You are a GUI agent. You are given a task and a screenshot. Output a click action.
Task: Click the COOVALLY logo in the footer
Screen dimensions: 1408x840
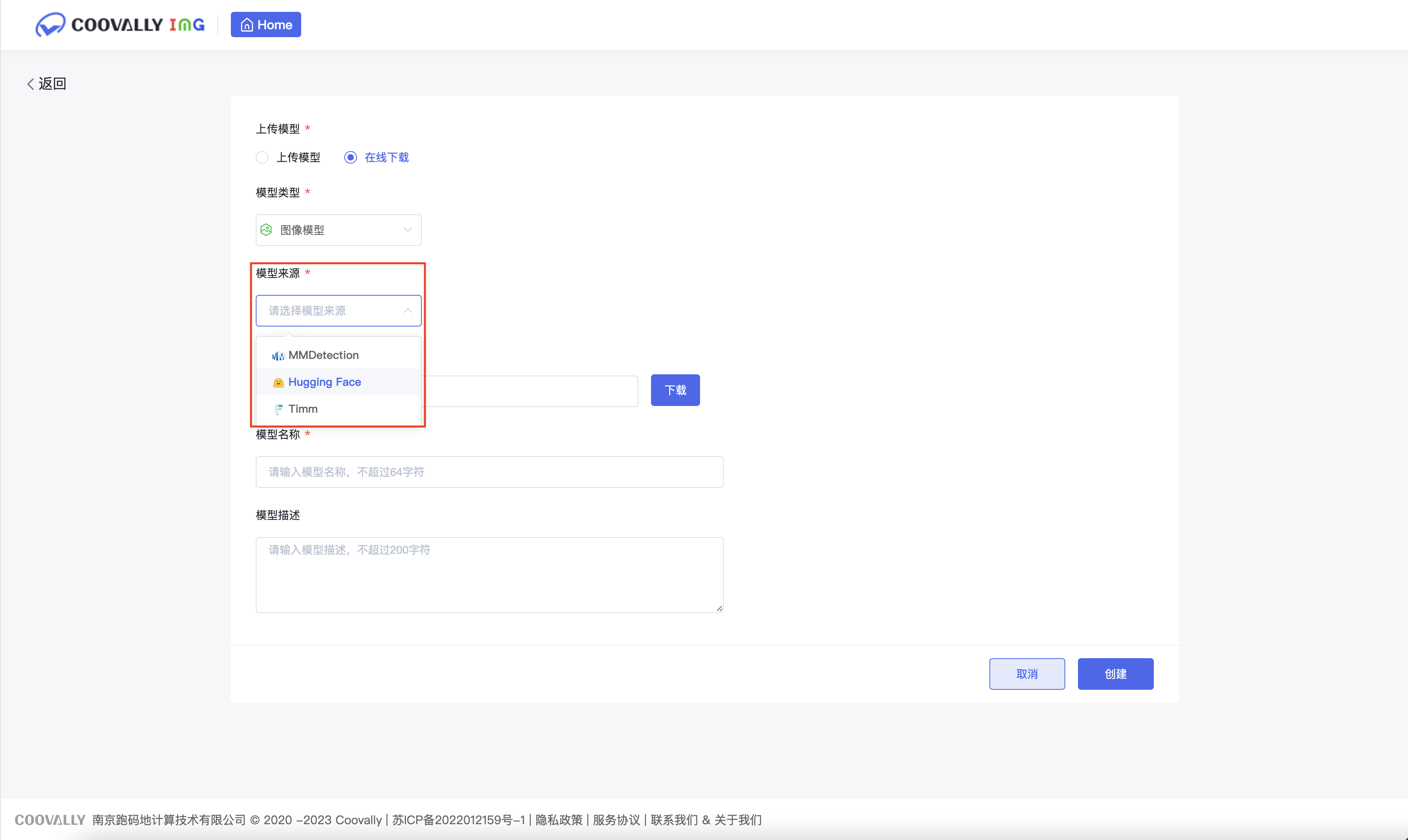click(x=49, y=819)
